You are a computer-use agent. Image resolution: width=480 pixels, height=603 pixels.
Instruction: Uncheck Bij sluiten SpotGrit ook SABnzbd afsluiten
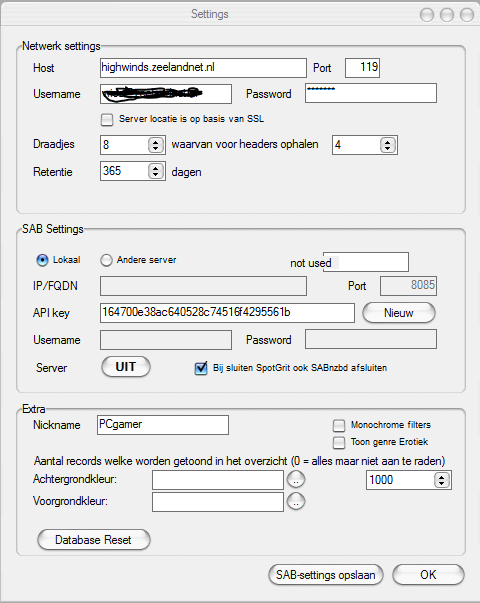point(201,368)
